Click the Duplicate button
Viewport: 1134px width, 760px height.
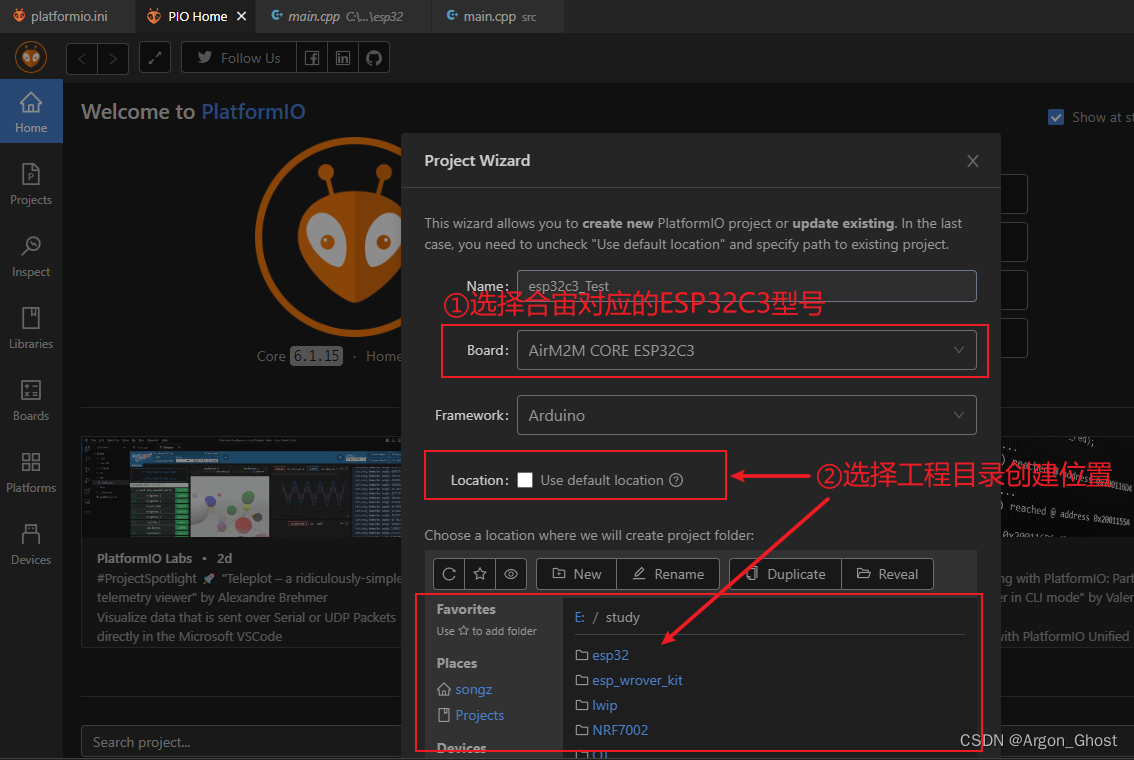tap(785, 573)
